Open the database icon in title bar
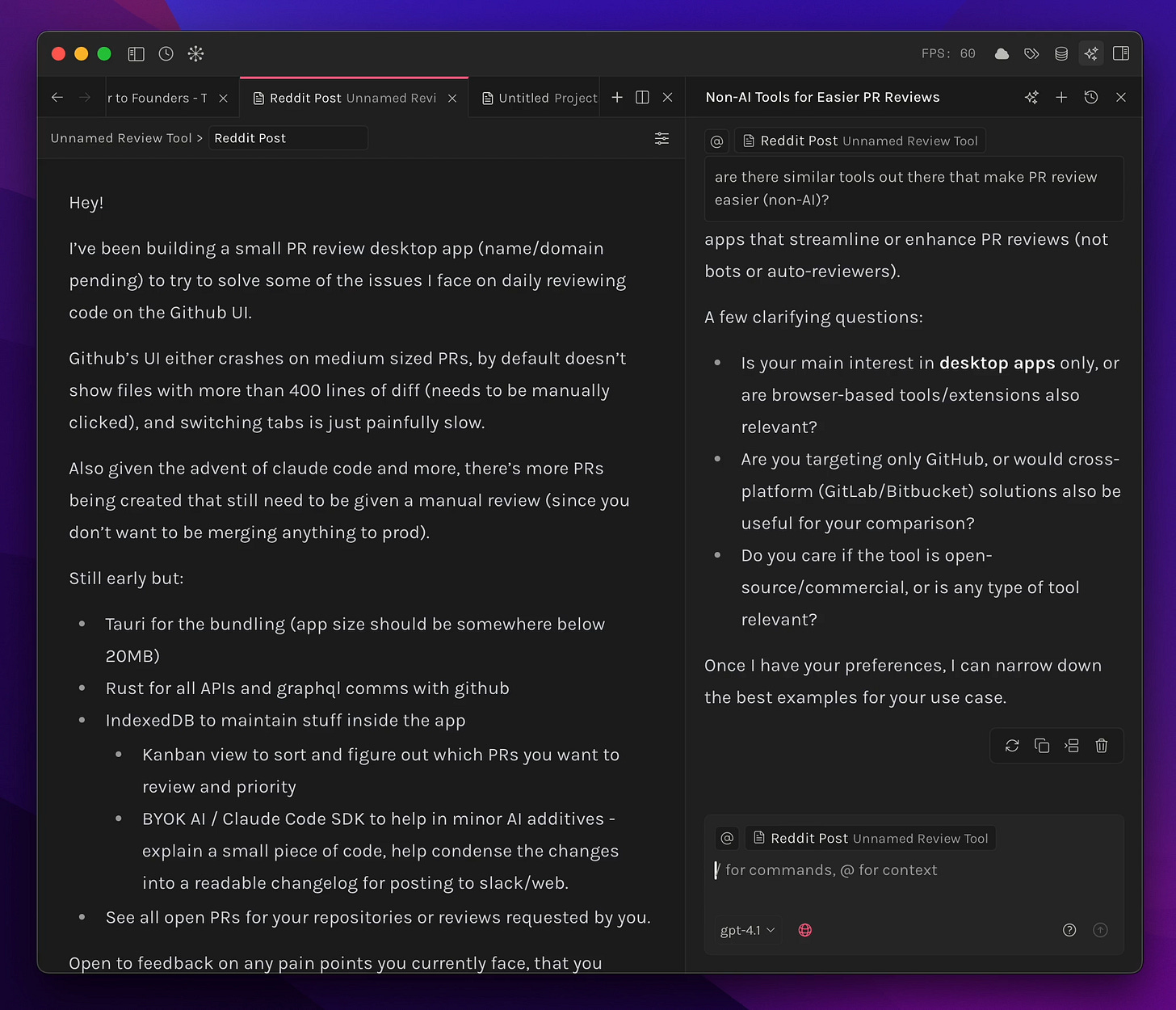This screenshot has height=1010, width=1176. [1061, 54]
